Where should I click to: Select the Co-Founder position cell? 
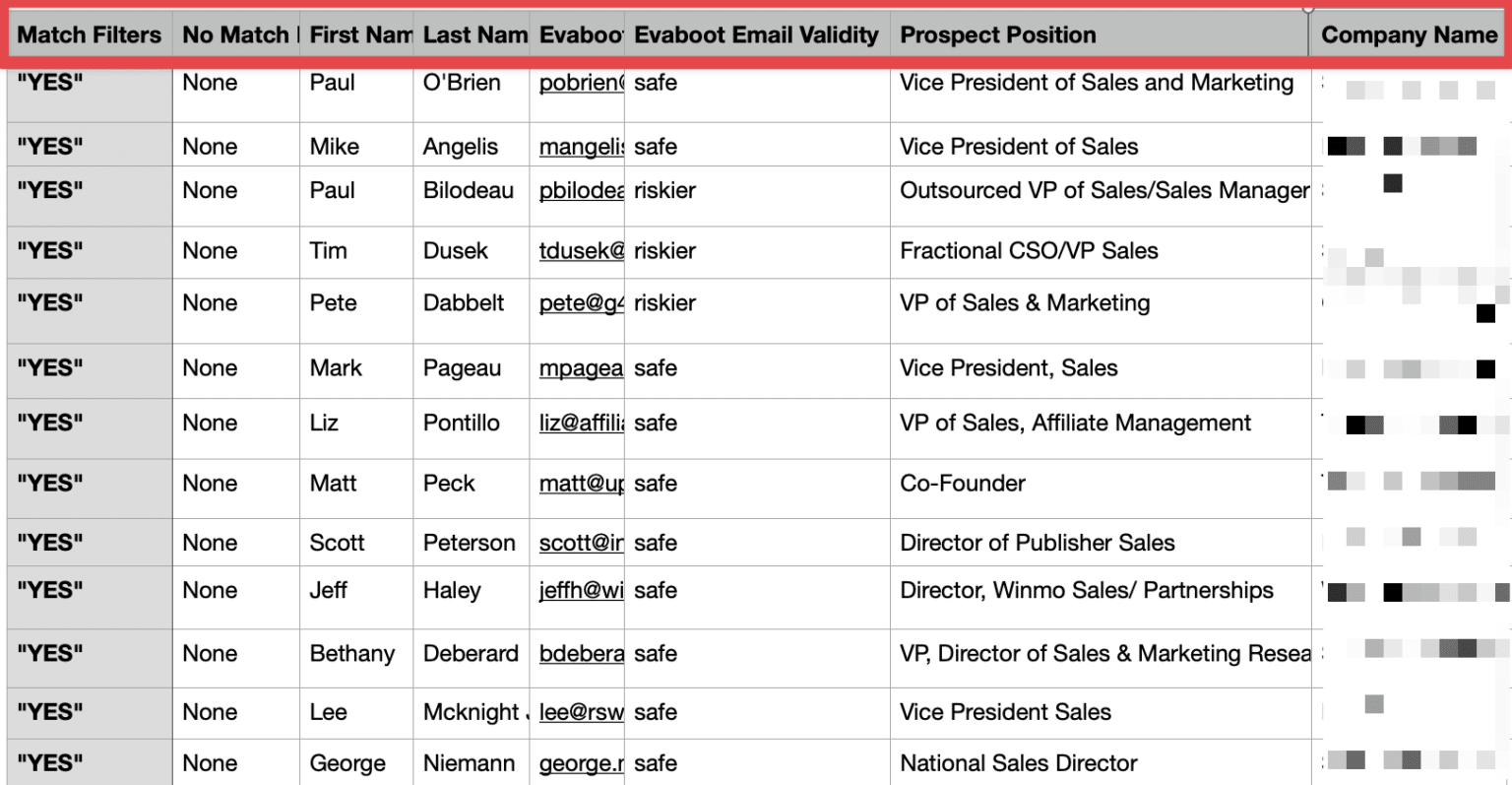[1101, 489]
